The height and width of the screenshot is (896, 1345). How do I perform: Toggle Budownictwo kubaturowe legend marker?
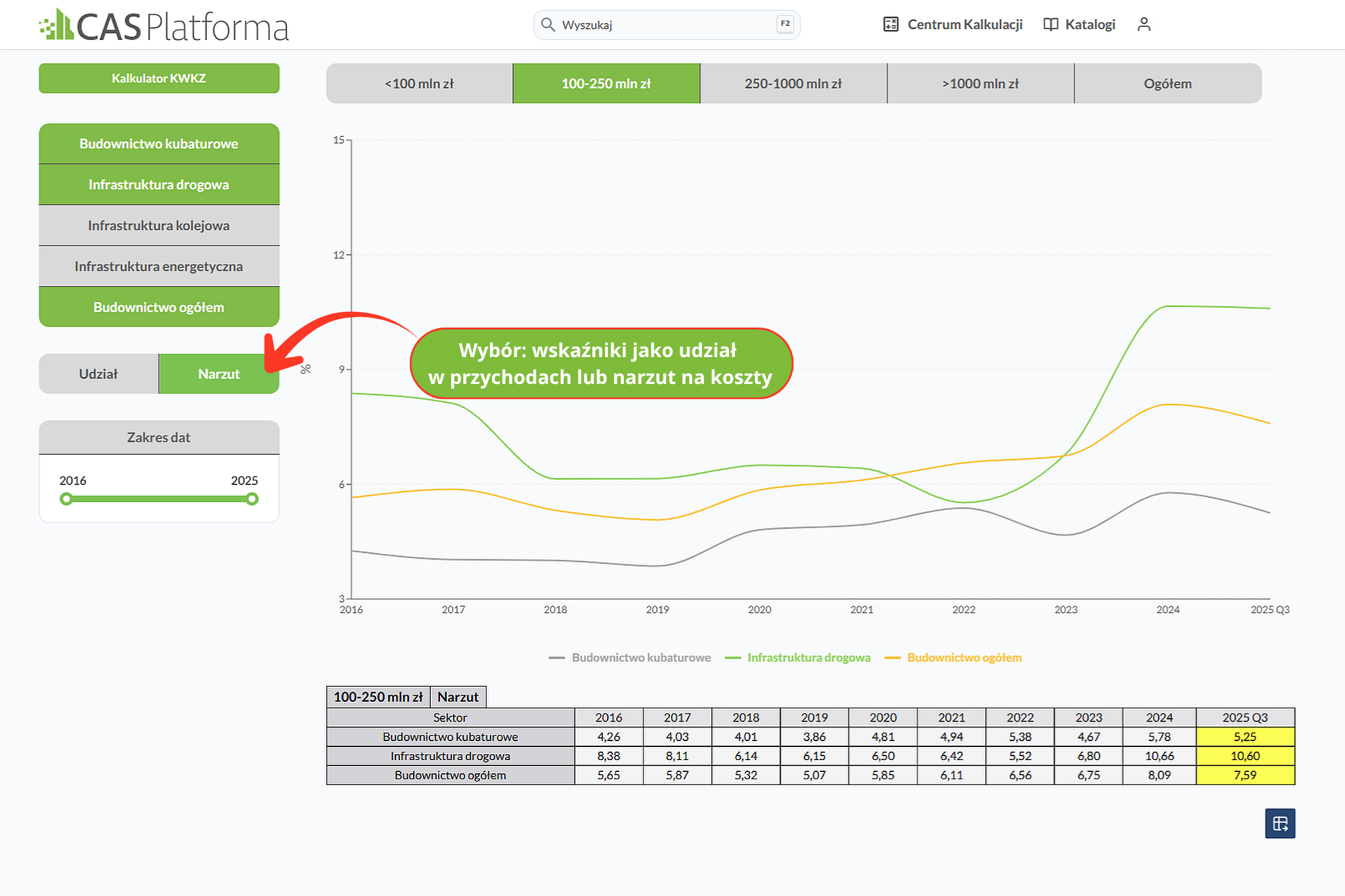[x=557, y=658]
